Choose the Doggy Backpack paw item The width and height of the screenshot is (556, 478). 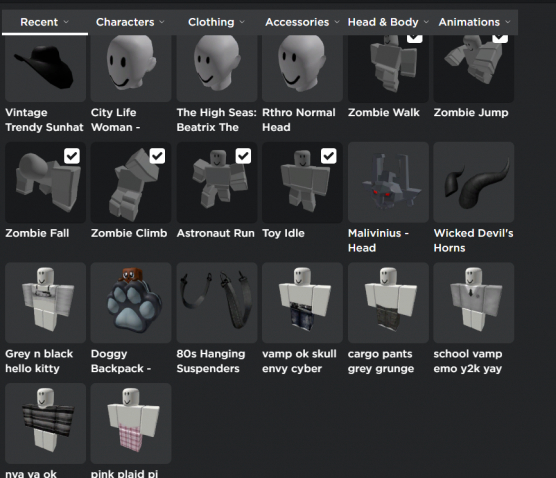pyautogui.click(x=131, y=302)
